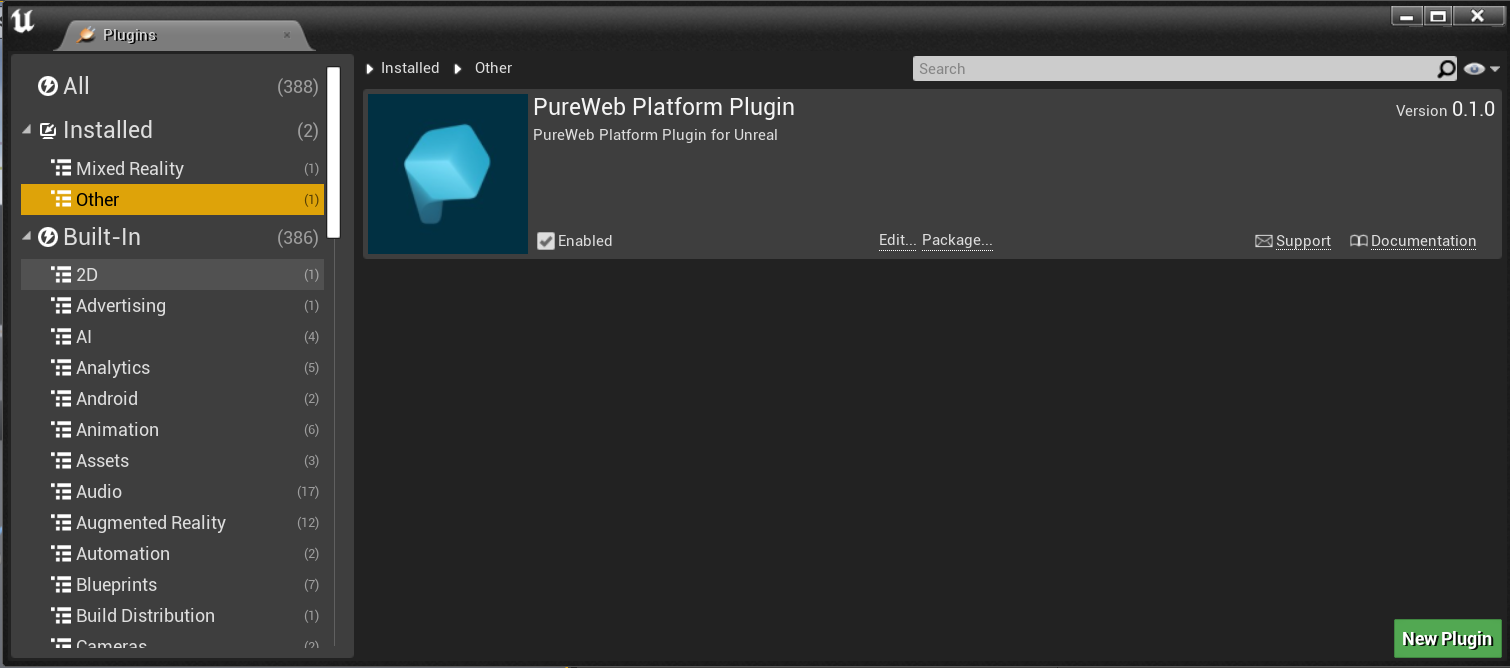
Task: Select Mixed Reality category
Action: pyautogui.click(x=172, y=168)
